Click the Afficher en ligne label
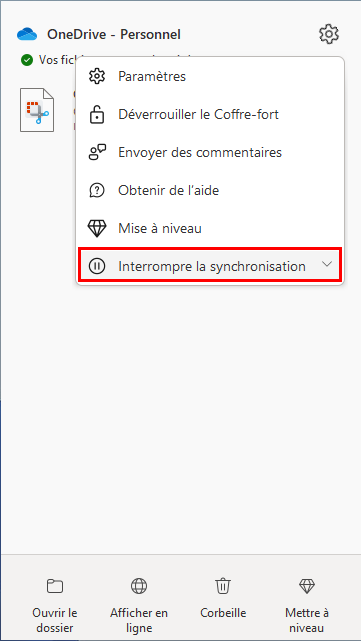This screenshot has width=361, height=641. click(x=139, y=620)
